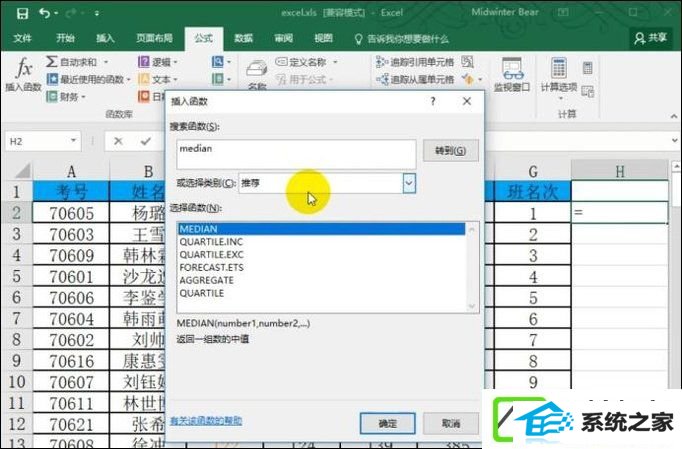This screenshot has width=682, height=449.
Task: Click the 转到 Go button
Action: tap(451, 151)
